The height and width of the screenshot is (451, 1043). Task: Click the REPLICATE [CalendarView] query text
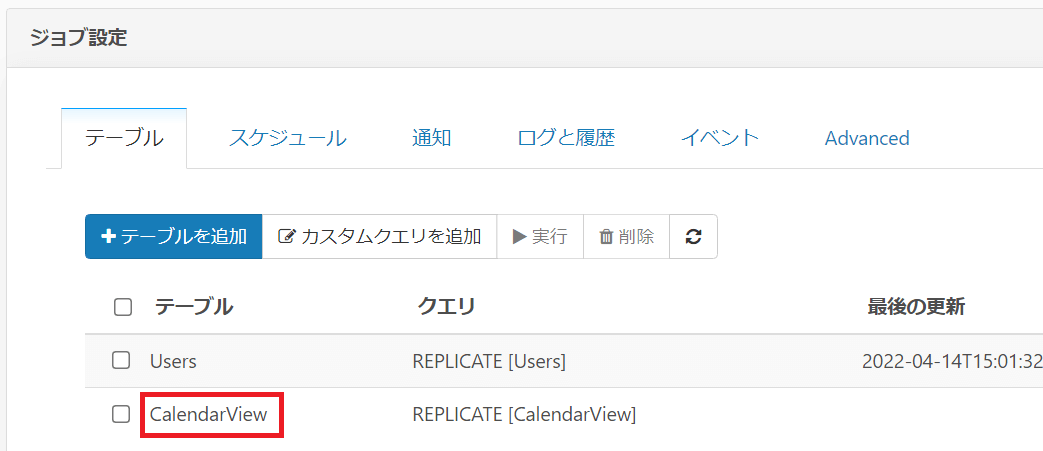pyautogui.click(x=524, y=413)
